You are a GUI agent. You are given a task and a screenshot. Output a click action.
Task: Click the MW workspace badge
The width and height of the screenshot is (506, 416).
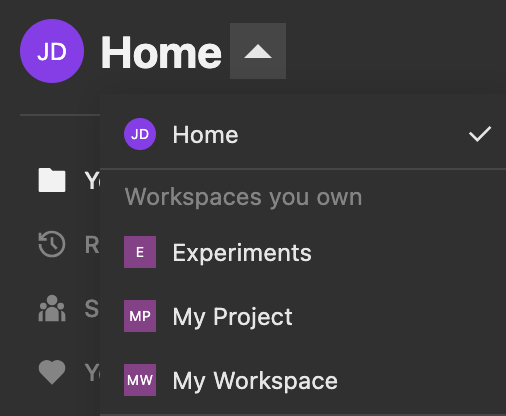click(x=140, y=380)
